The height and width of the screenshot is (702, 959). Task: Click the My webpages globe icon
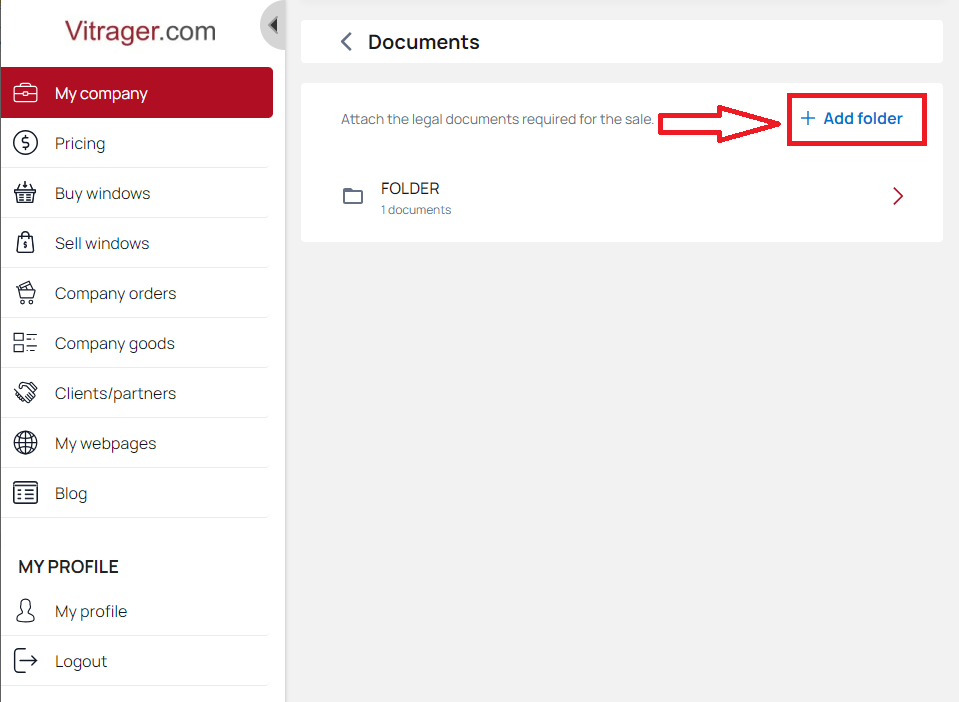click(x=26, y=443)
